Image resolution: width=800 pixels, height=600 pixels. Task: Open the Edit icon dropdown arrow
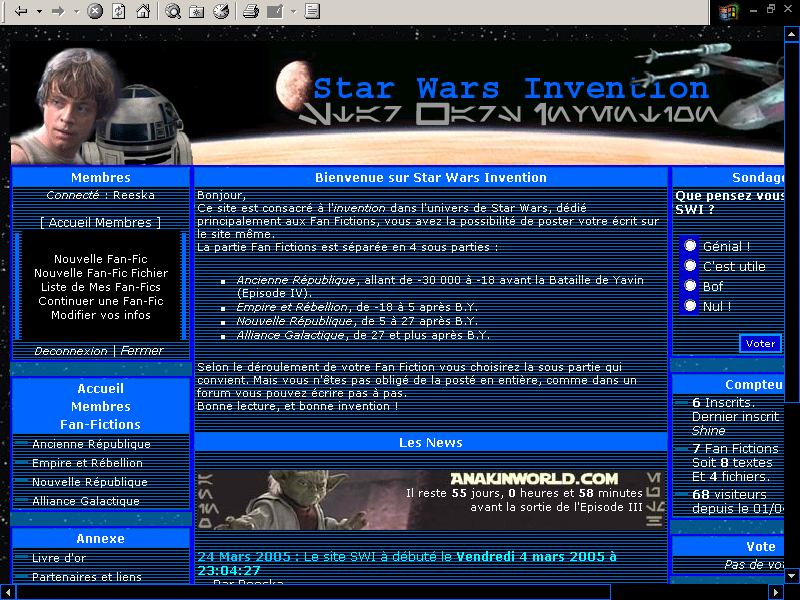pos(293,11)
